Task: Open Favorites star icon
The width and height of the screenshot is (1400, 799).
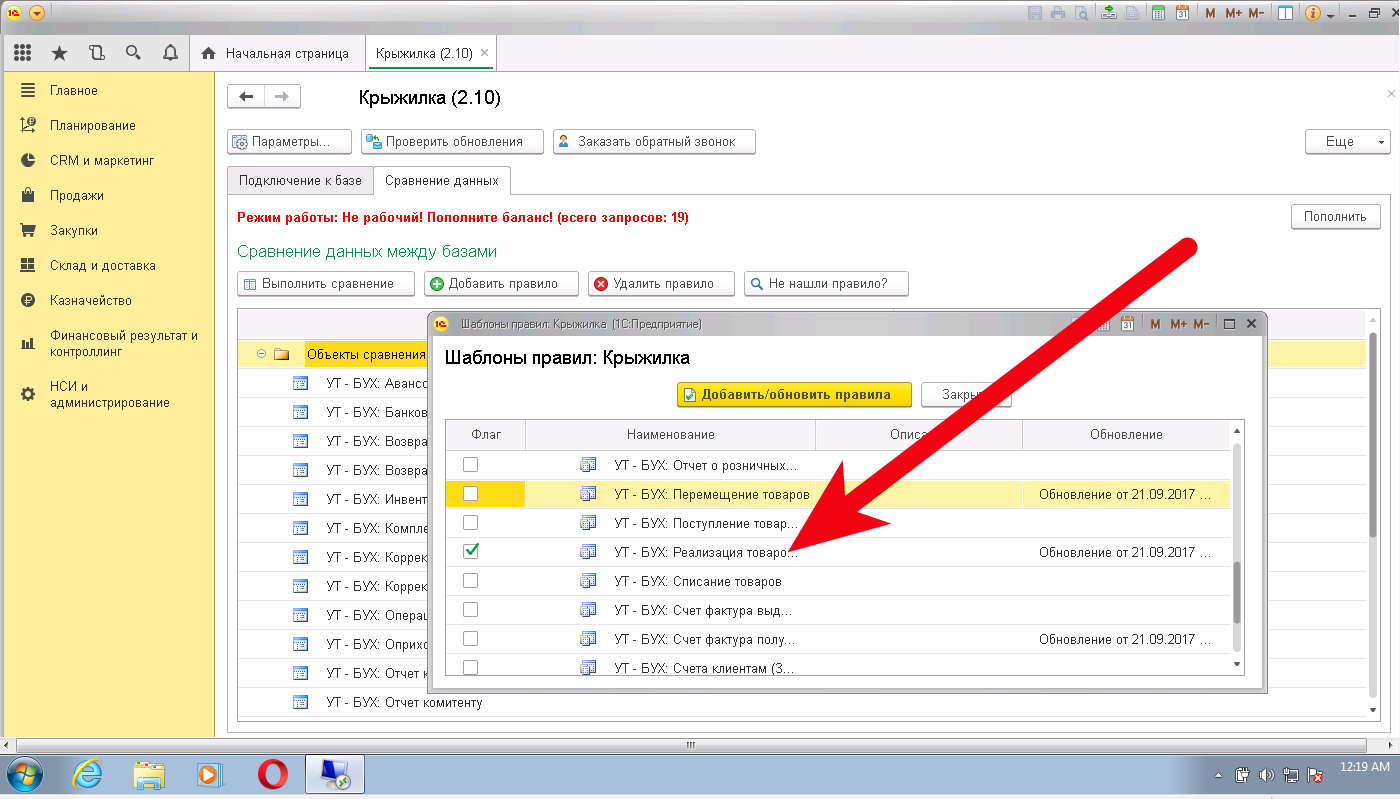Action: (x=59, y=53)
